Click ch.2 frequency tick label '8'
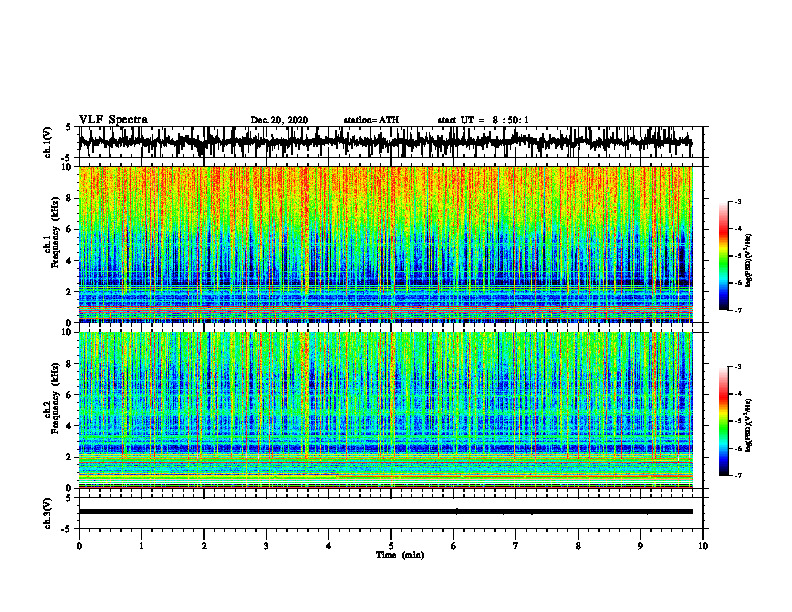Viewport: 792px width, 612px height. tap(69, 364)
